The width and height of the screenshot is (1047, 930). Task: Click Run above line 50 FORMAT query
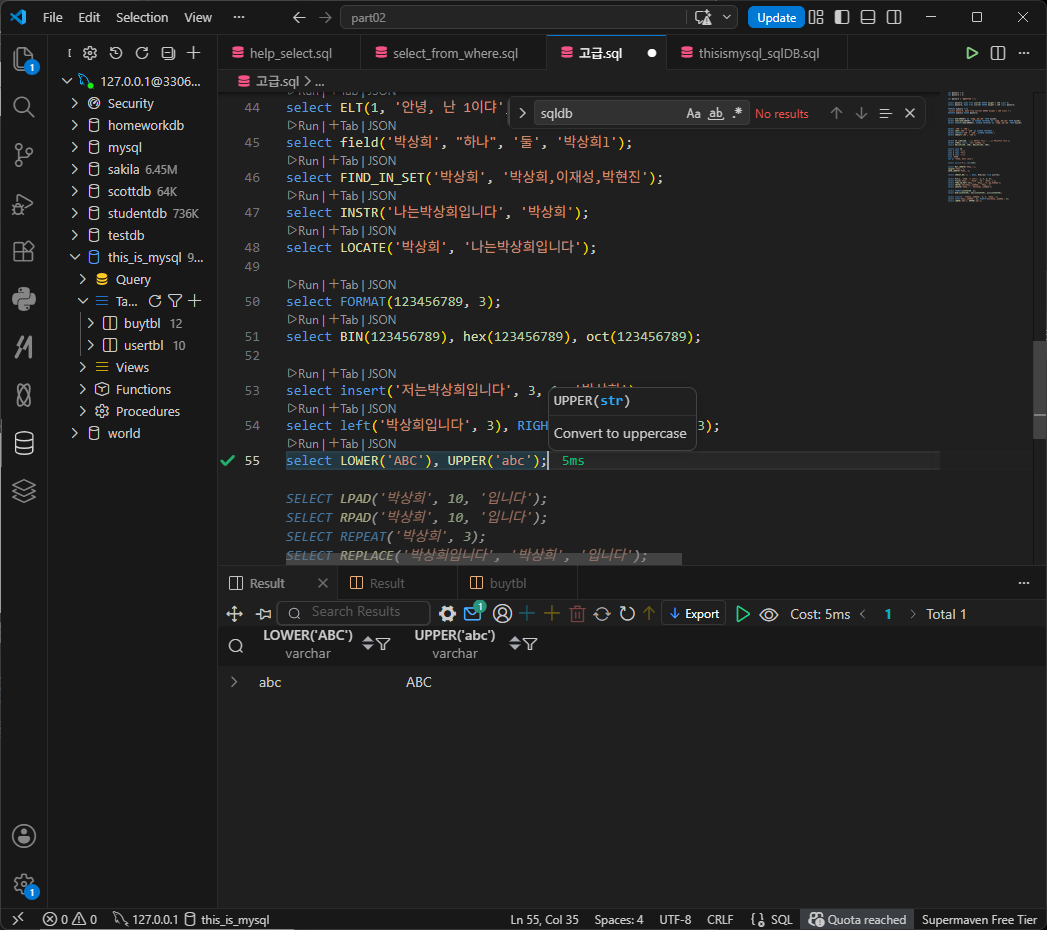point(304,284)
